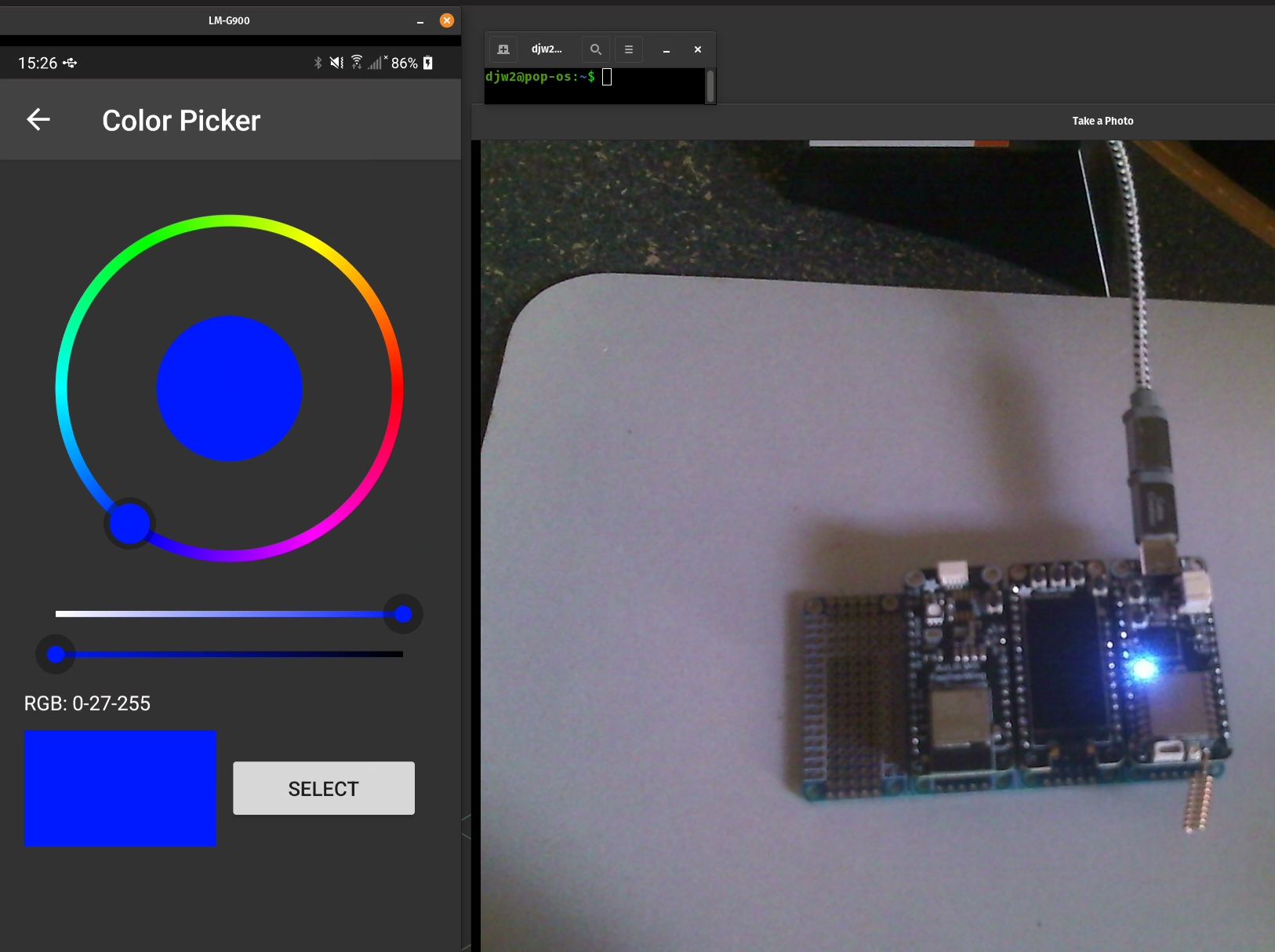Click the brightness slider handle
The height and width of the screenshot is (952, 1275).
coord(56,654)
